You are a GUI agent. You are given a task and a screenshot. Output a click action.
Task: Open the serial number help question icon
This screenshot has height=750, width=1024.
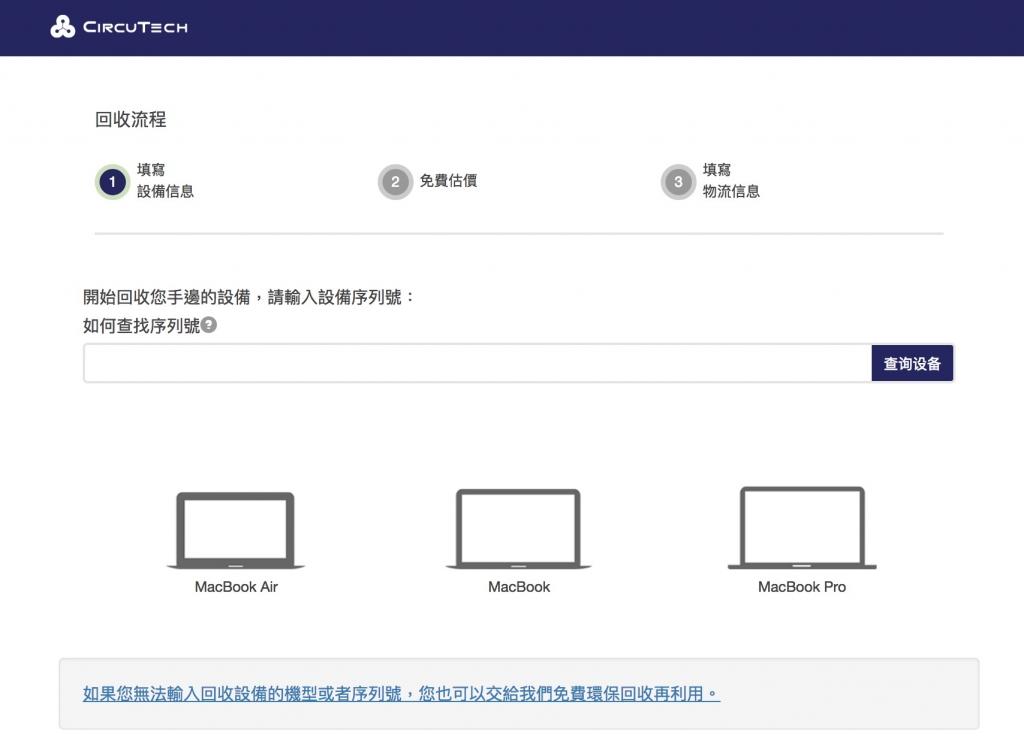pos(208,325)
